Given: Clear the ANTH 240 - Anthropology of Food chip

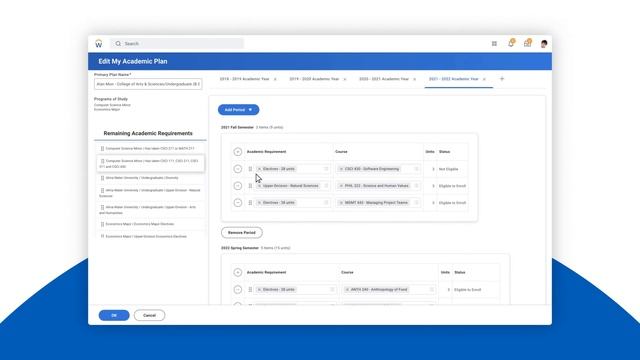Looking at the screenshot, I should tap(348, 289).
